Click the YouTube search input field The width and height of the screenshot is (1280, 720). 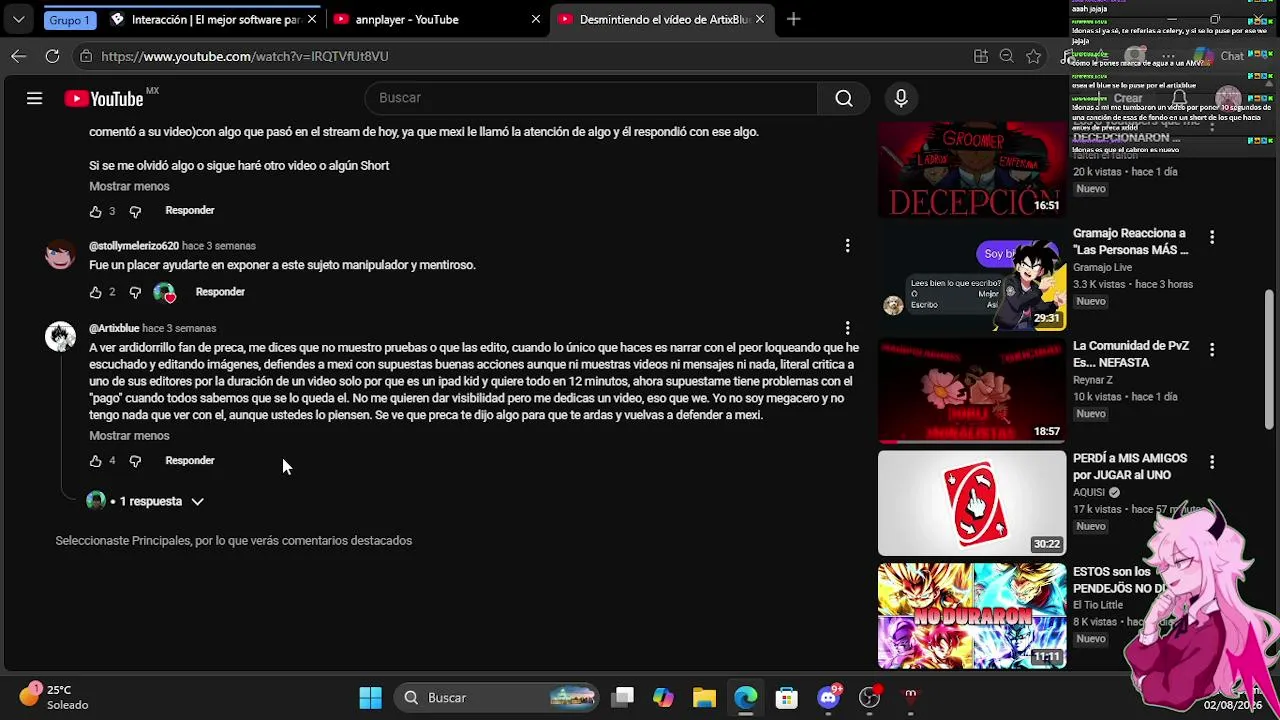click(592, 98)
